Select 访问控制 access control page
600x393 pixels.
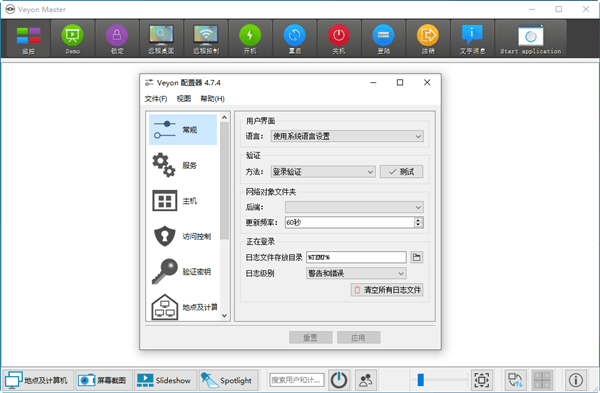point(183,236)
